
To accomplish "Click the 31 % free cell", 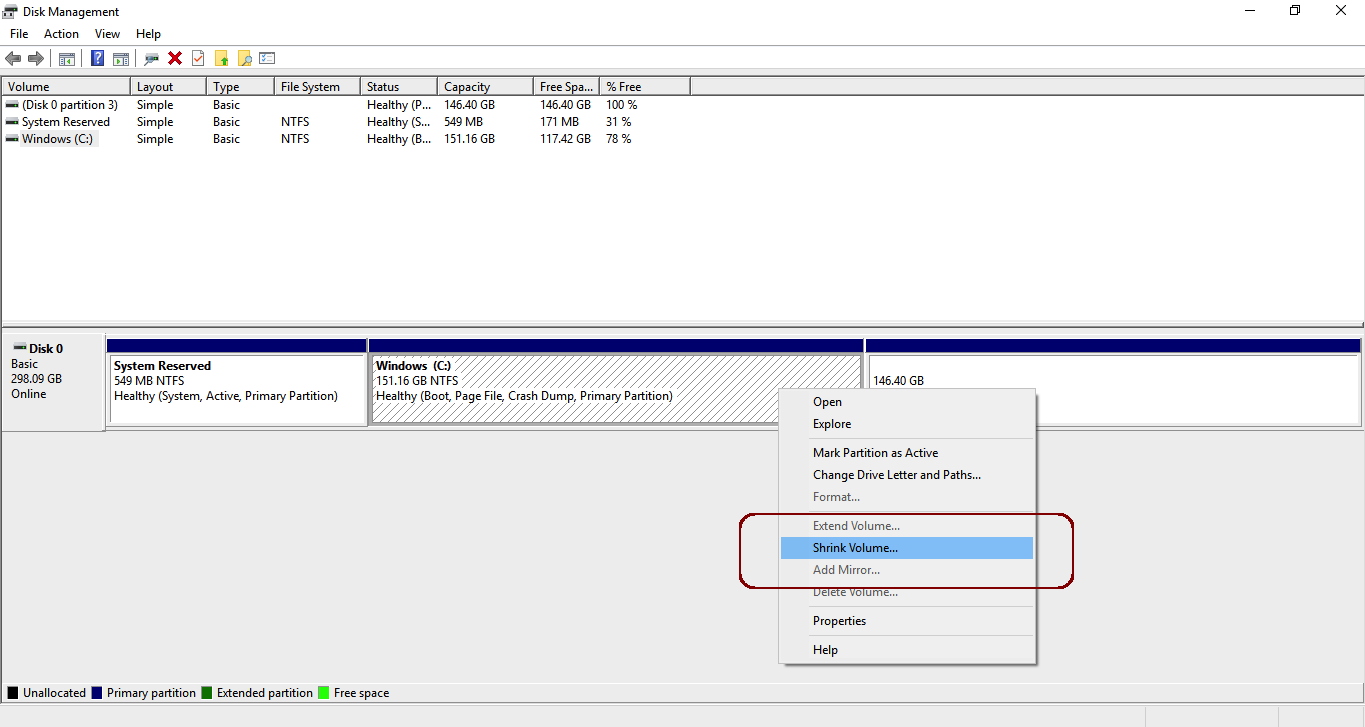I will [619, 122].
